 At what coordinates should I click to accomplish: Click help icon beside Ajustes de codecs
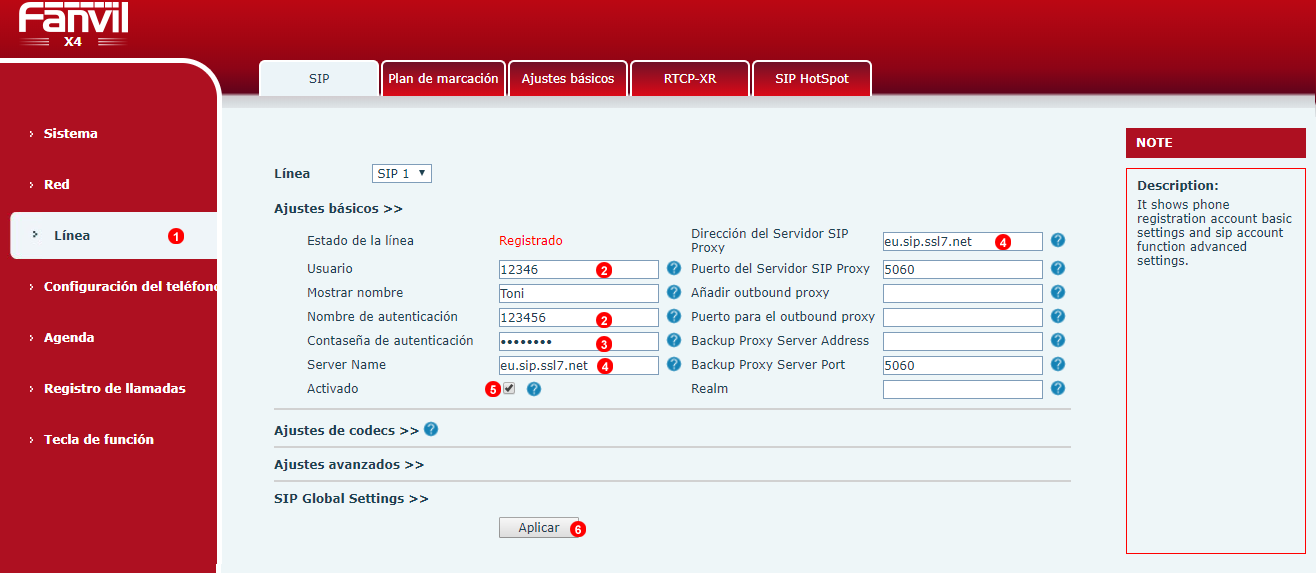click(431, 429)
